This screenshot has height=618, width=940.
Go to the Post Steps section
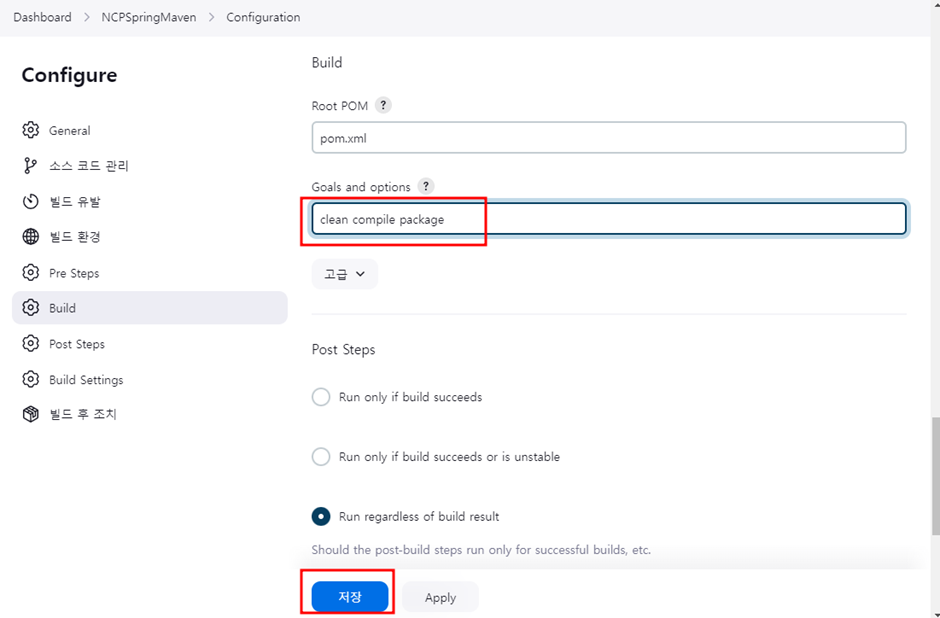(x=150, y=343)
